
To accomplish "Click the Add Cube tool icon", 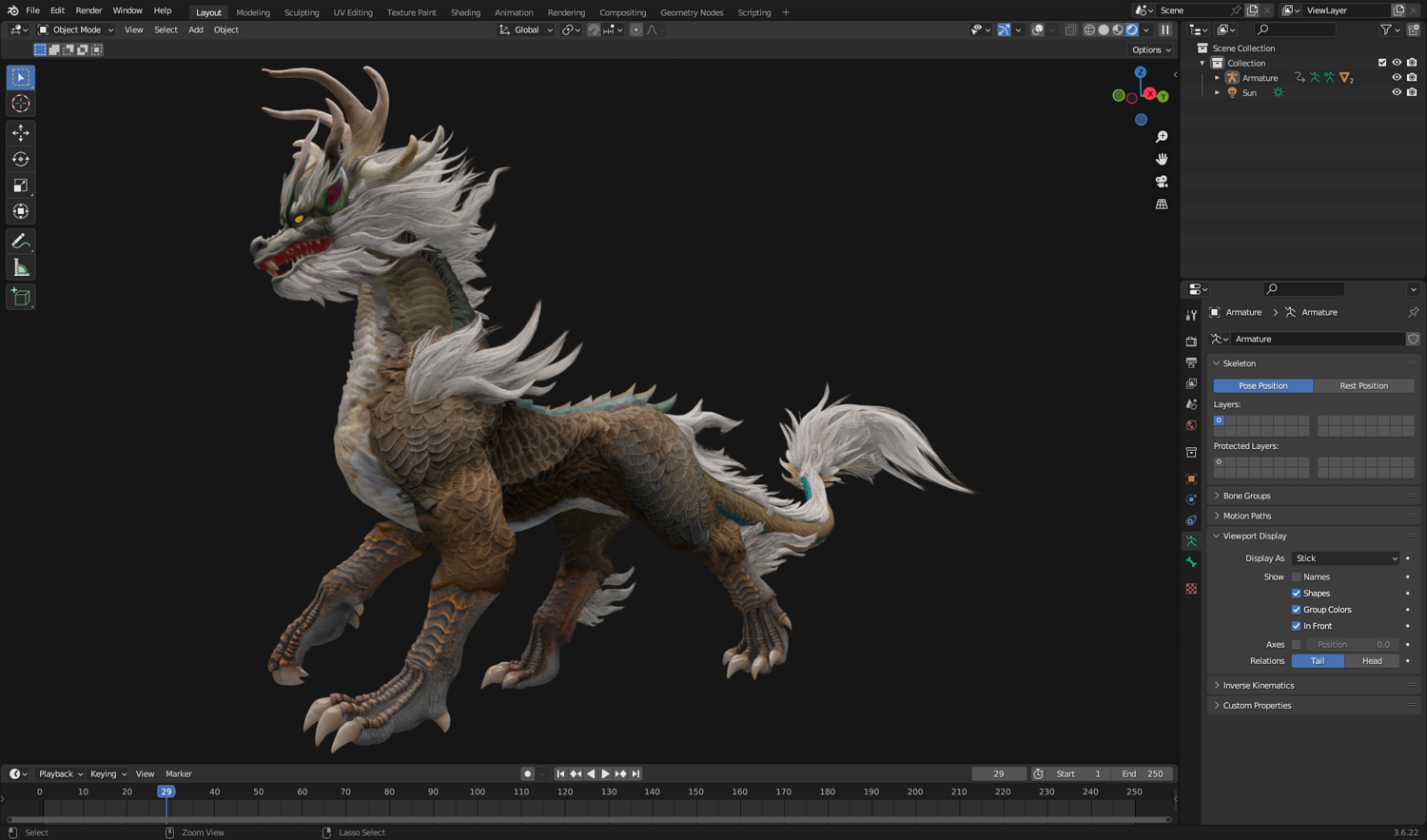I will point(20,298).
